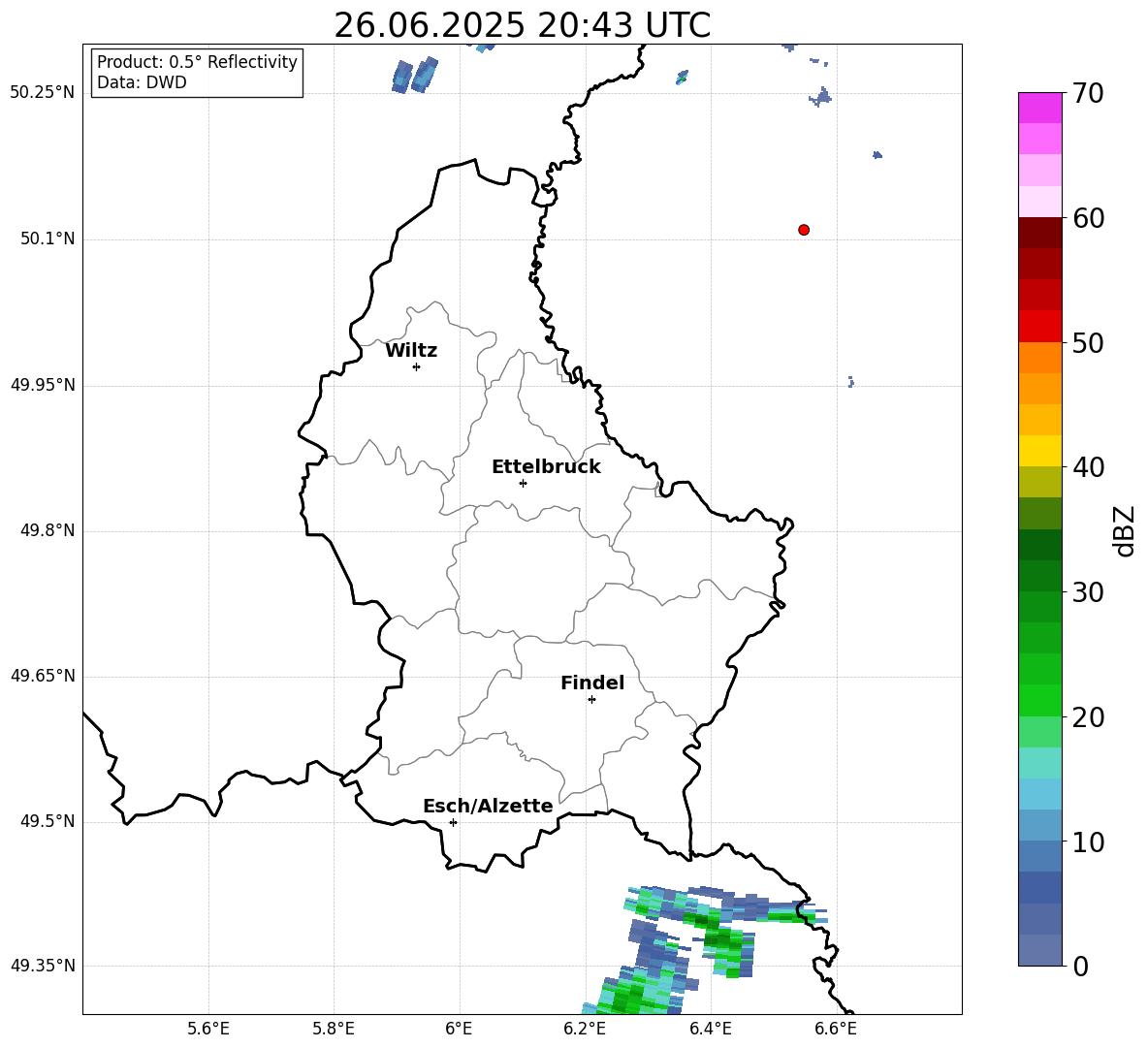Click the 'Wiltz' city label

411,351
